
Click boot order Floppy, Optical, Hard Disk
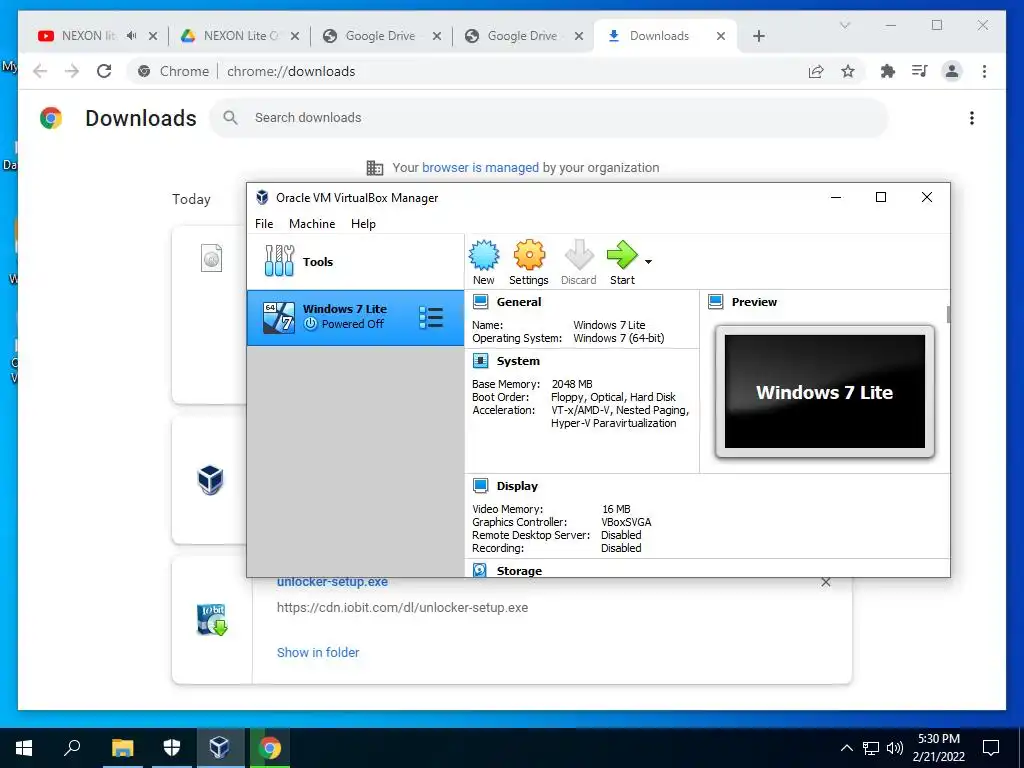613,397
